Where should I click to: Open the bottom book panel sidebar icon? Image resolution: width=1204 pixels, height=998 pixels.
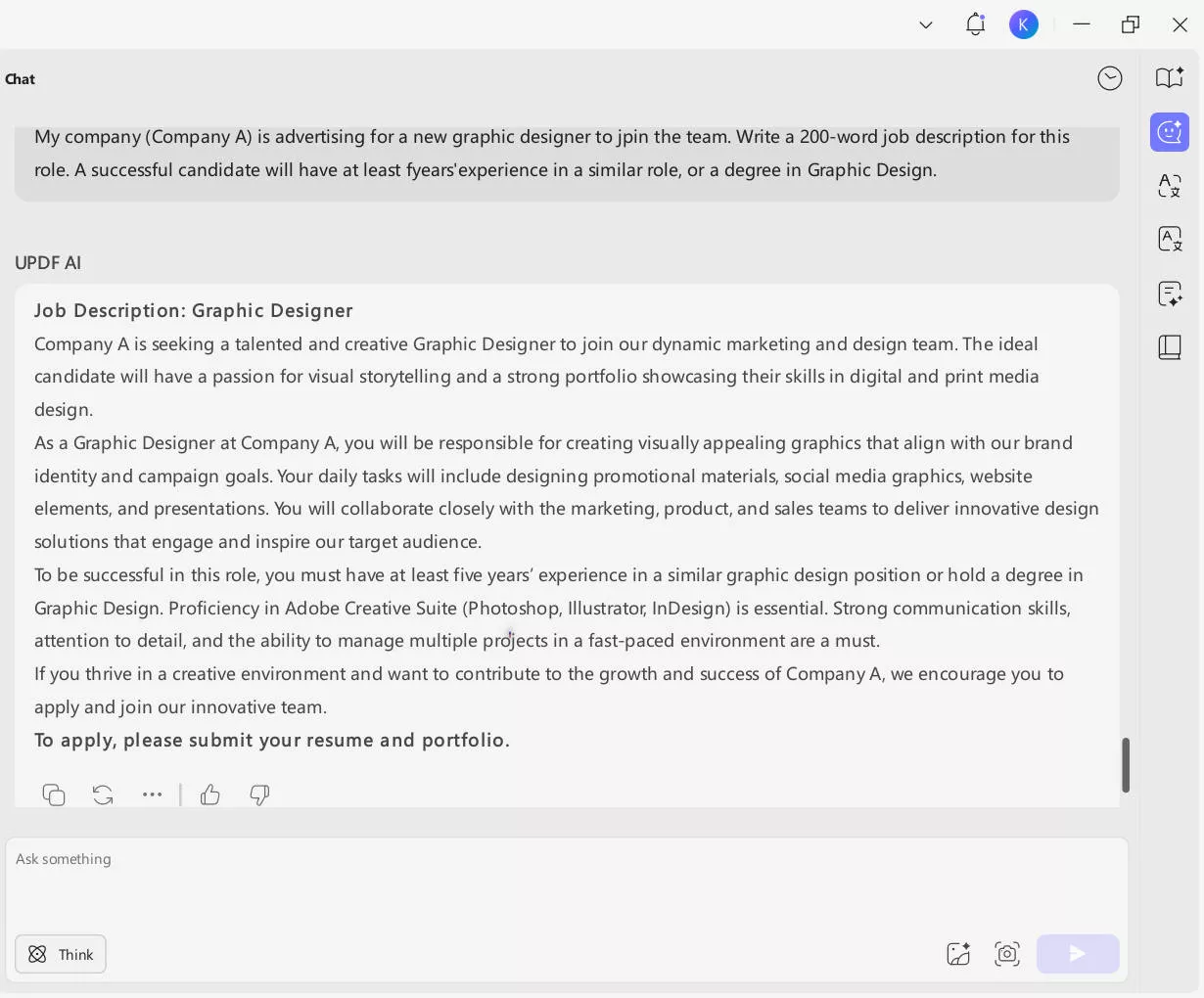(x=1170, y=347)
